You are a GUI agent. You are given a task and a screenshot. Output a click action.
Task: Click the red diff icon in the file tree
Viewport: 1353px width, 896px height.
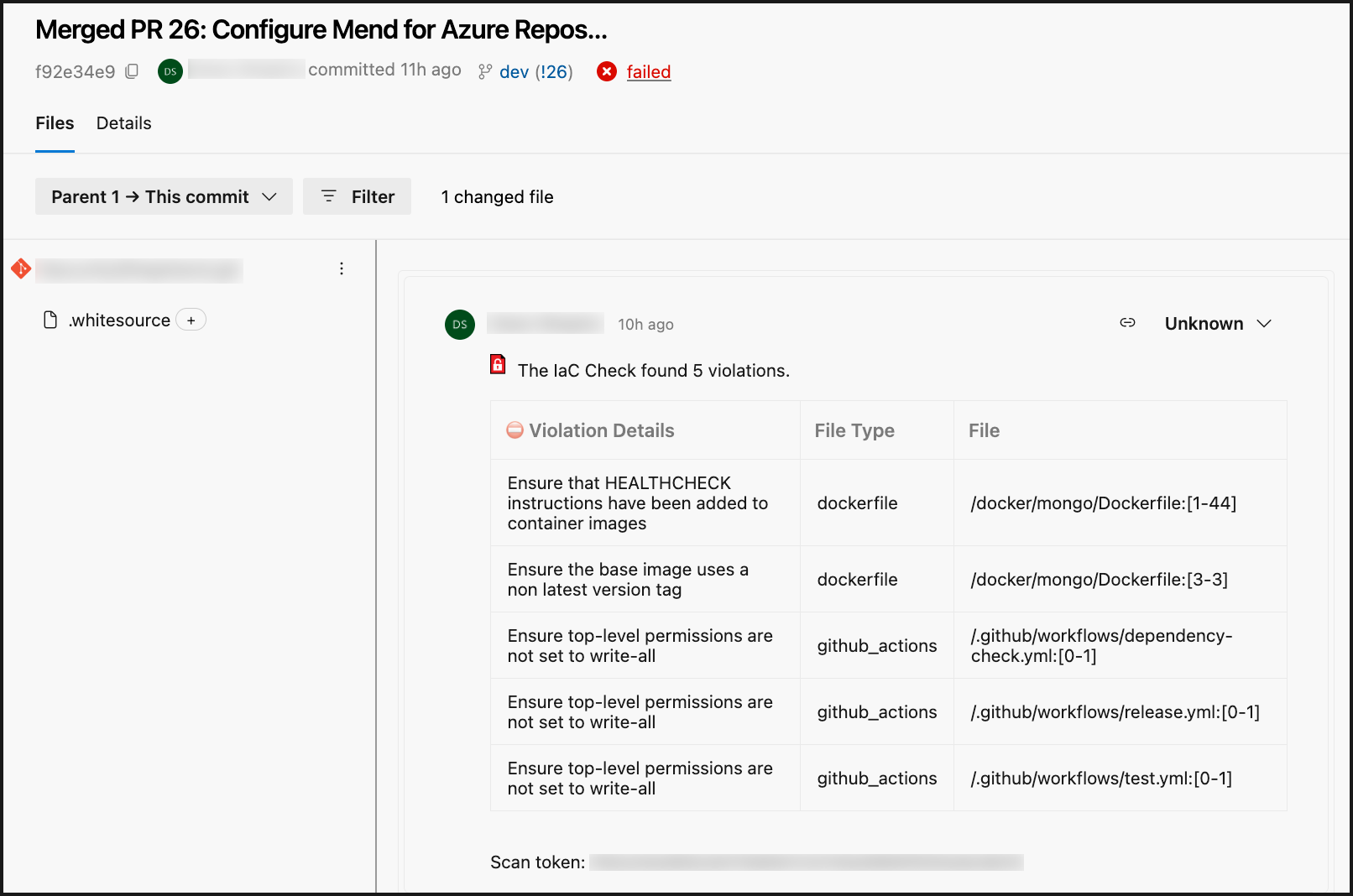[x=20, y=269]
